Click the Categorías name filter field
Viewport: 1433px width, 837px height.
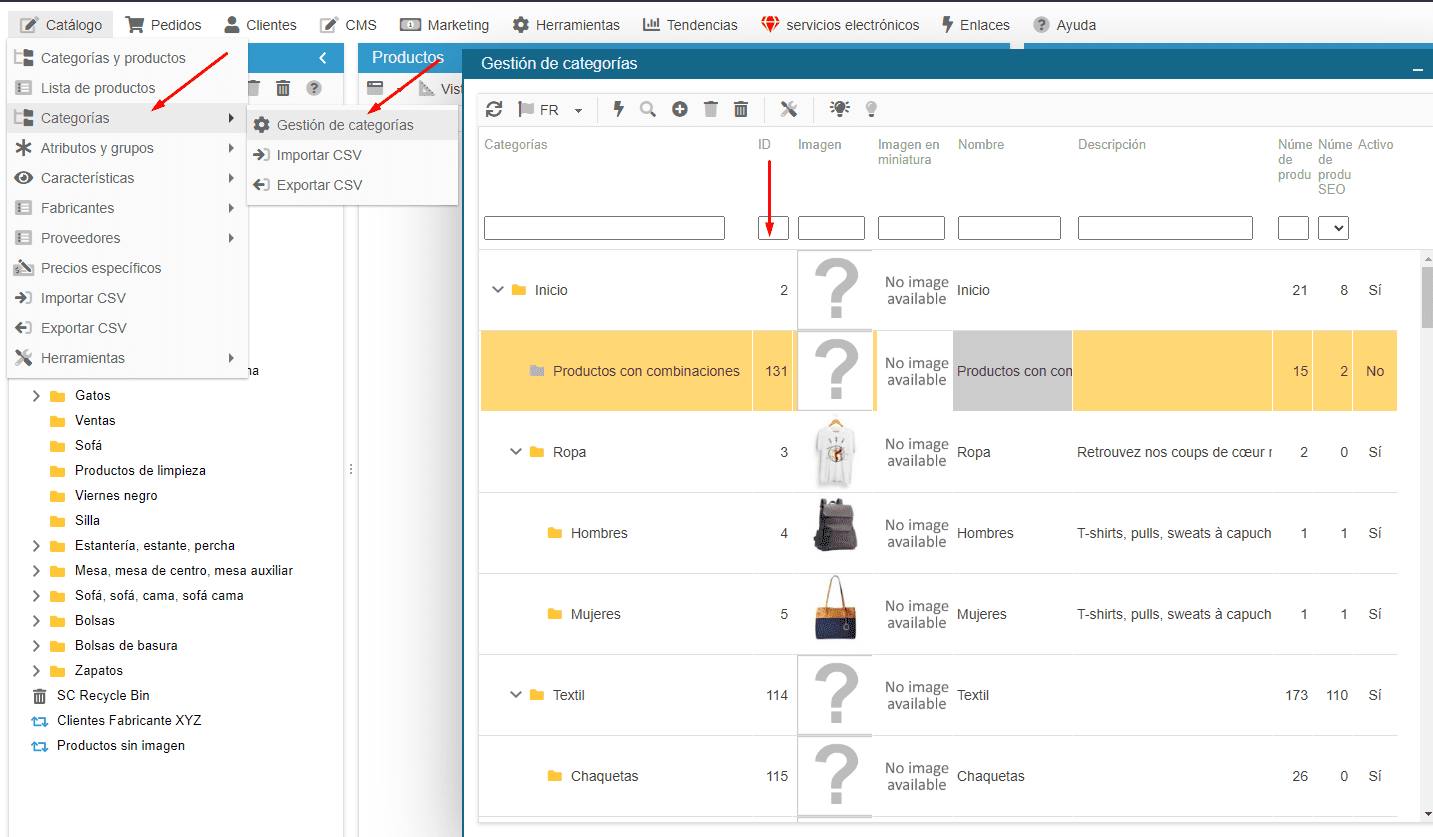(604, 228)
